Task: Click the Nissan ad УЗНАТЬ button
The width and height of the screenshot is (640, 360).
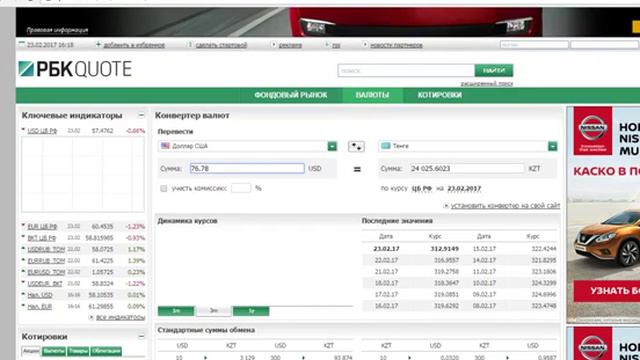Action: pyautogui.click(x=607, y=291)
